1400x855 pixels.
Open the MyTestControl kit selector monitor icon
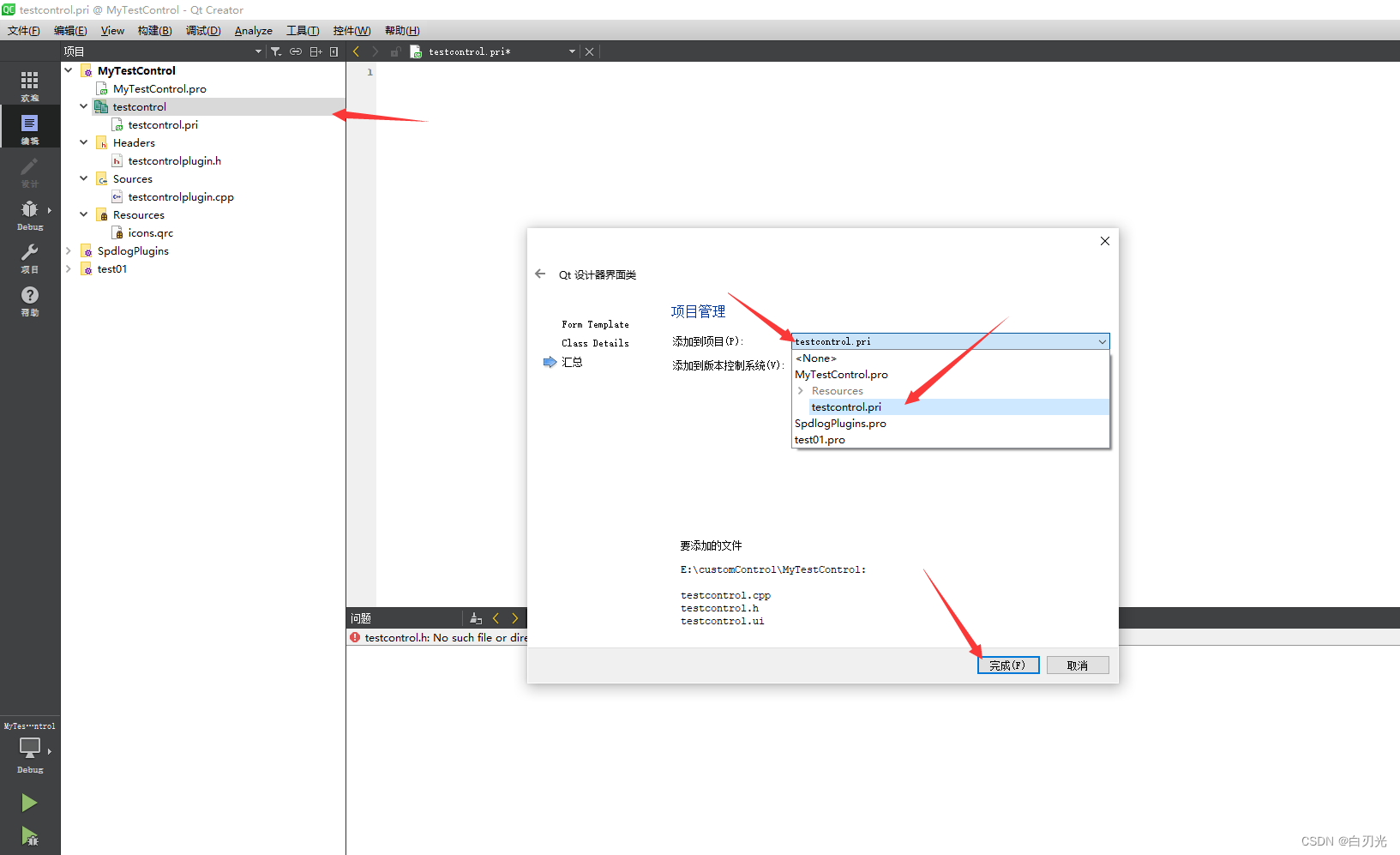[x=30, y=750]
